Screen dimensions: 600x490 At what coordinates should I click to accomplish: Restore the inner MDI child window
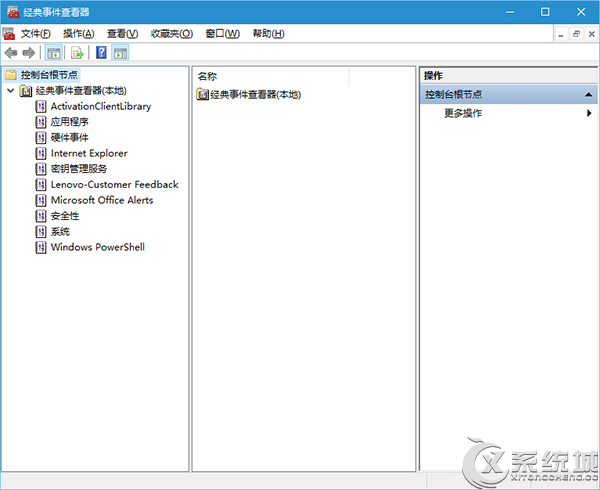576,34
